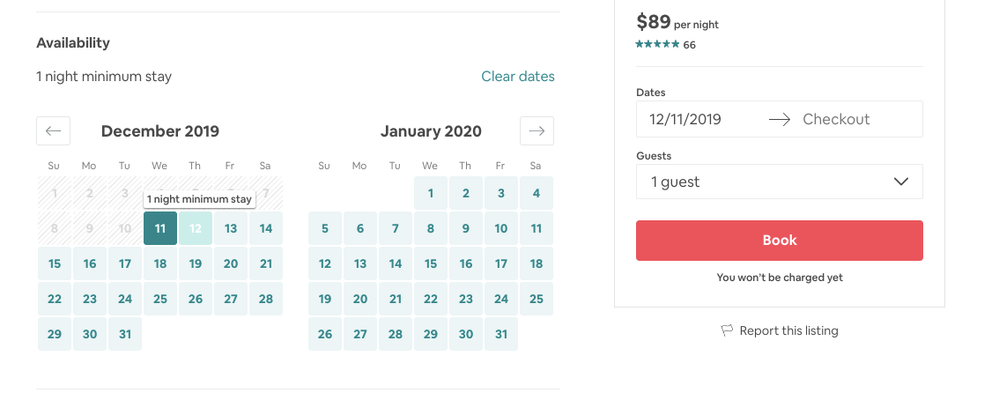Open the 1 guest selector
Image resolution: width=999 pixels, height=408 pixels.
coord(778,182)
